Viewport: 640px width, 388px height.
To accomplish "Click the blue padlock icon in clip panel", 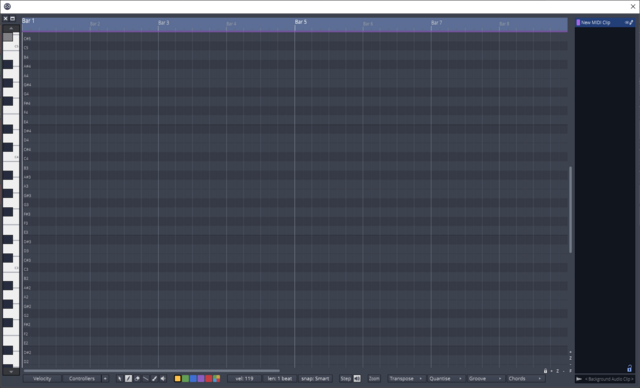I will [629, 368].
